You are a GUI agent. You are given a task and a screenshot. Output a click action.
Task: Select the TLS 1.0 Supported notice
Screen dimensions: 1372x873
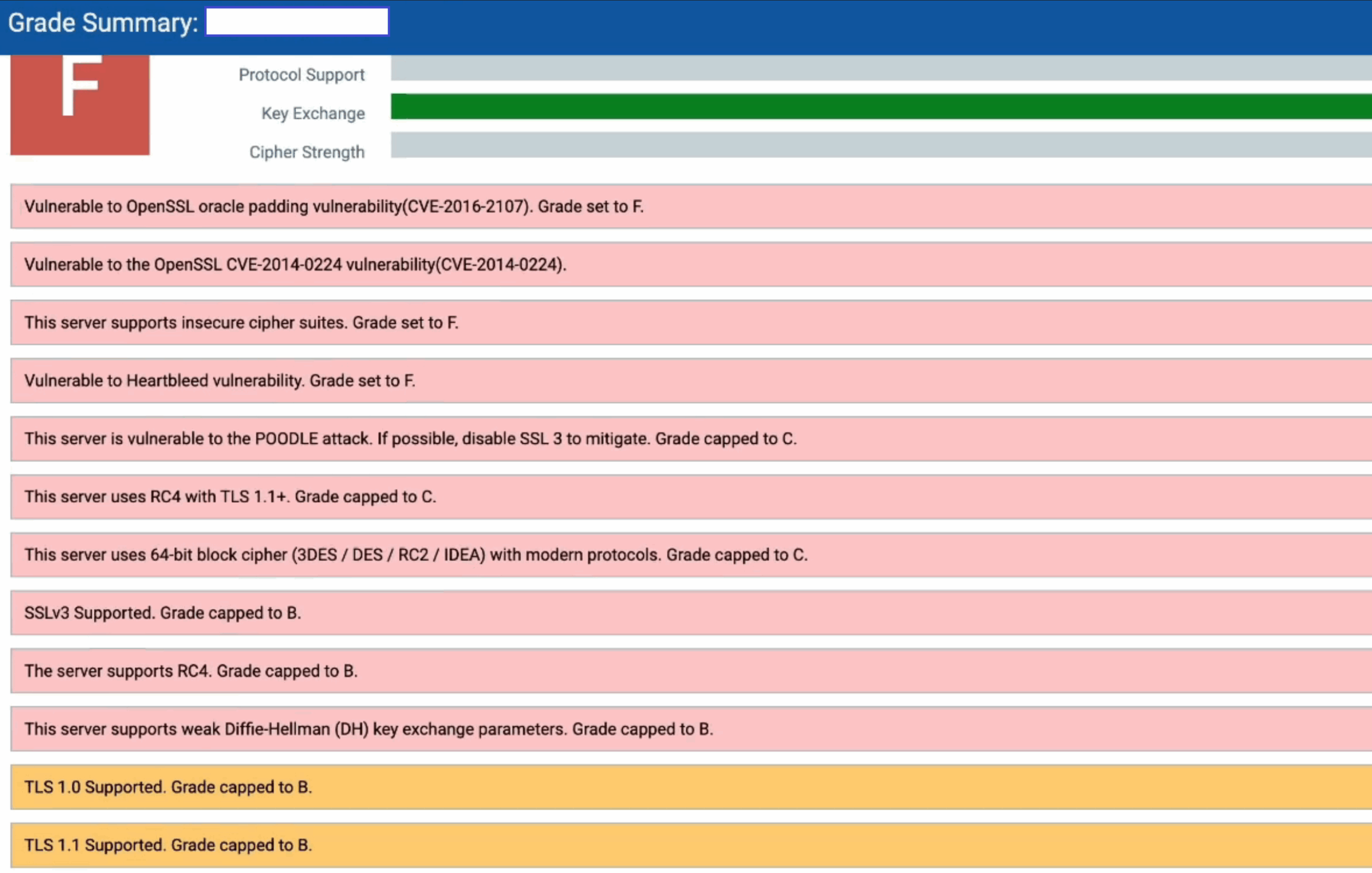[691, 788]
